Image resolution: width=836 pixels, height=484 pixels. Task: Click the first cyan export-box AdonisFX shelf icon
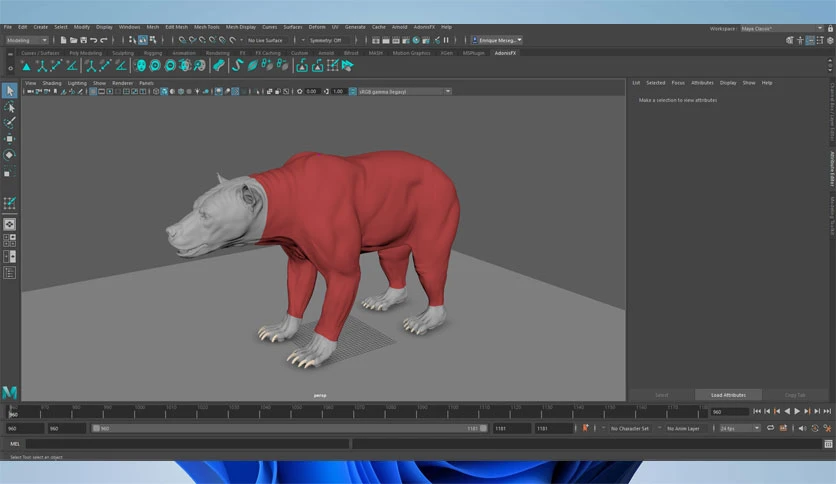tap(302, 66)
